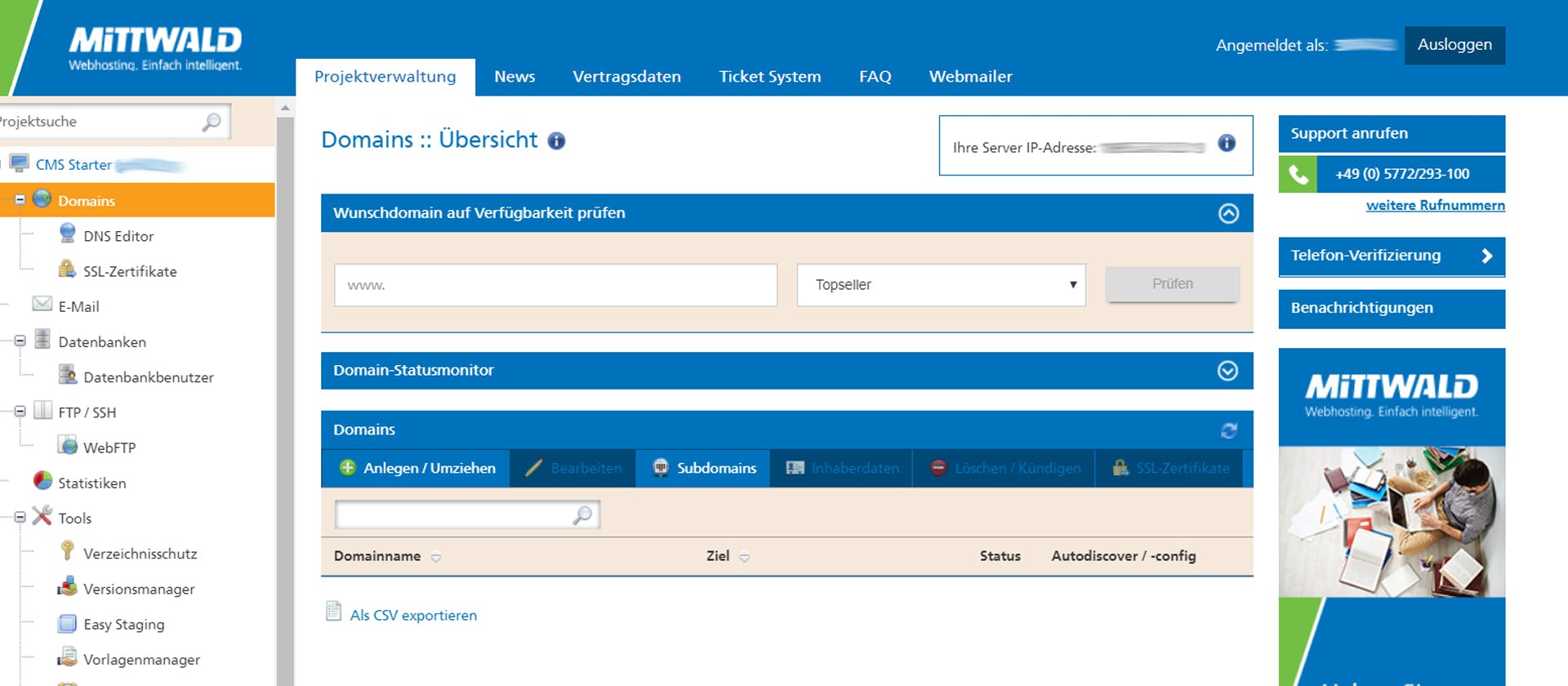The width and height of the screenshot is (1568, 686).
Task: Open Benachrichtigungen panel
Action: (x=1392, y=309)
